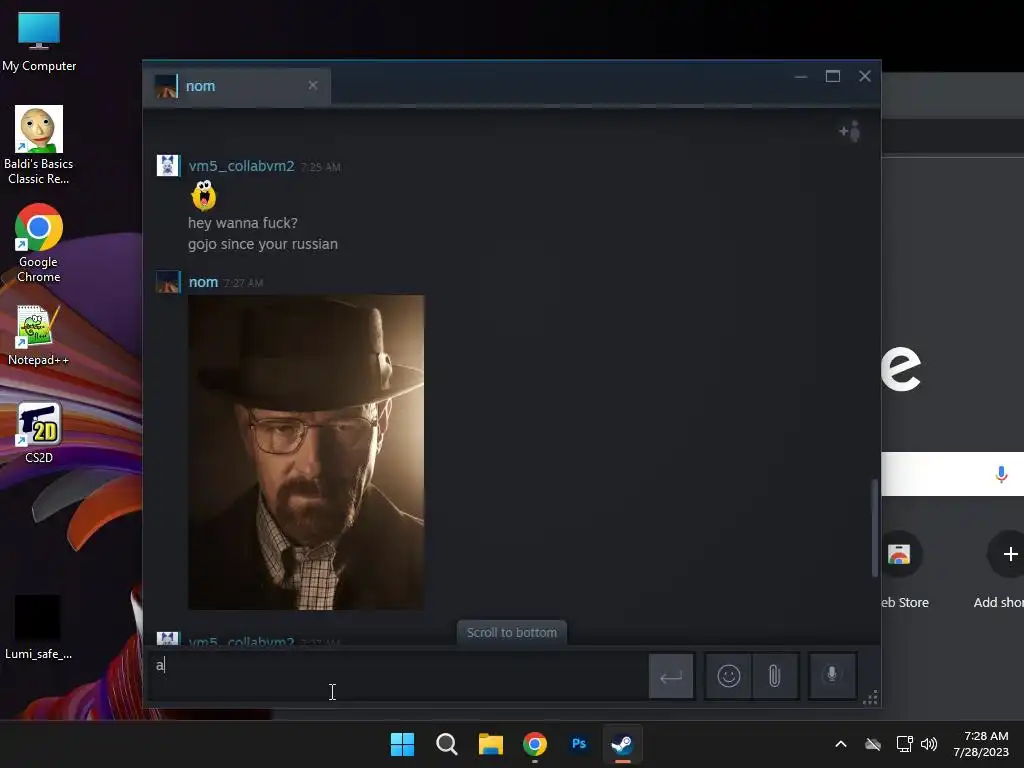Open File Explorer from the taskbar
1024x768 pixels.
point(490,744)
